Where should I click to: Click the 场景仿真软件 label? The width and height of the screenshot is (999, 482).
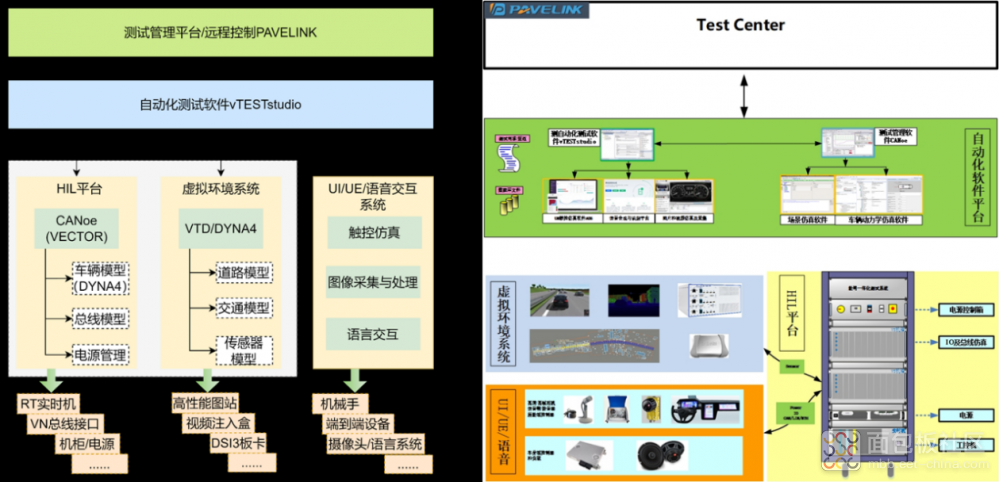(x=807, y=220)
